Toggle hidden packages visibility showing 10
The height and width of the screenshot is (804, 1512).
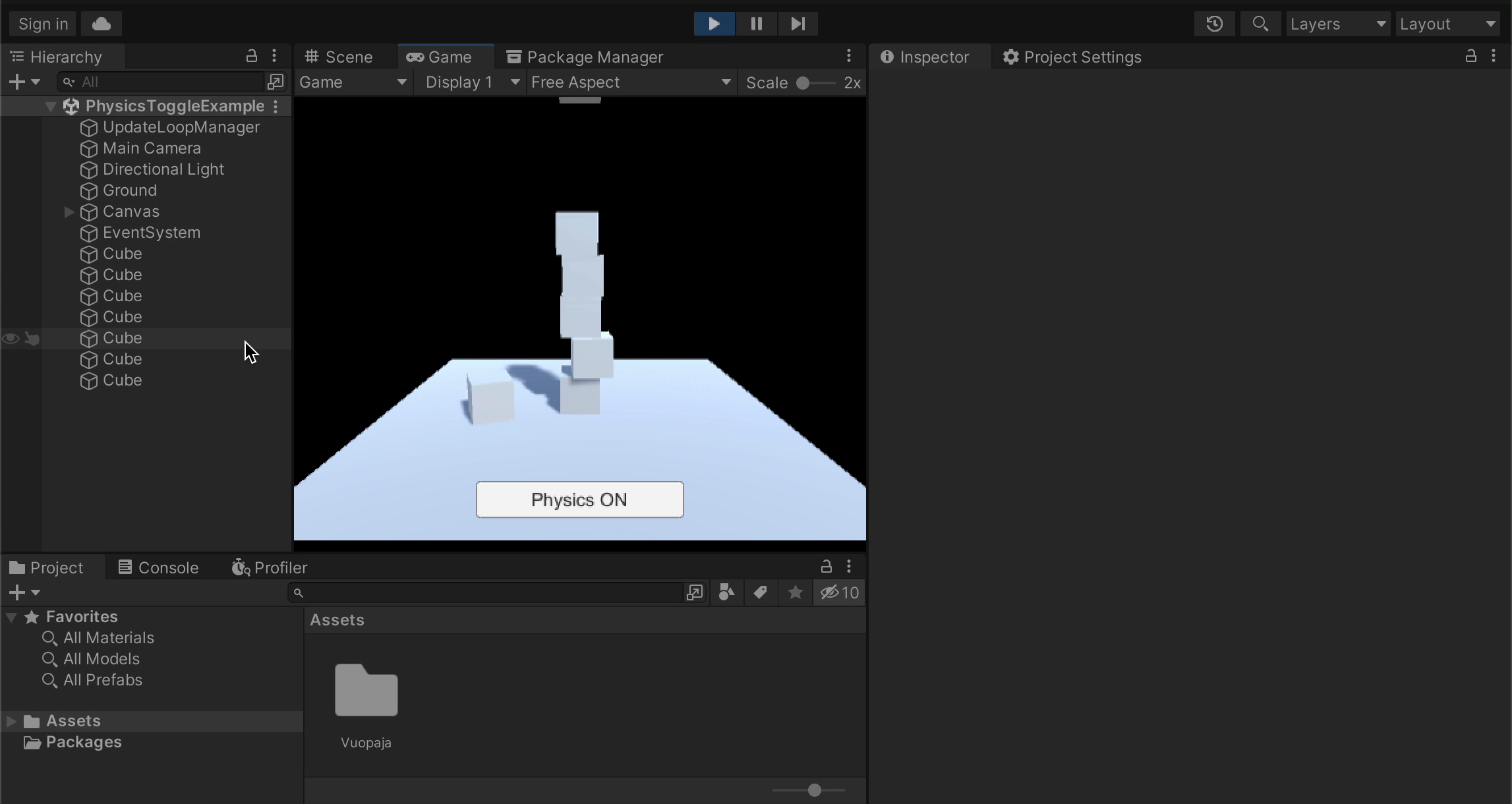tap(839, 592)
